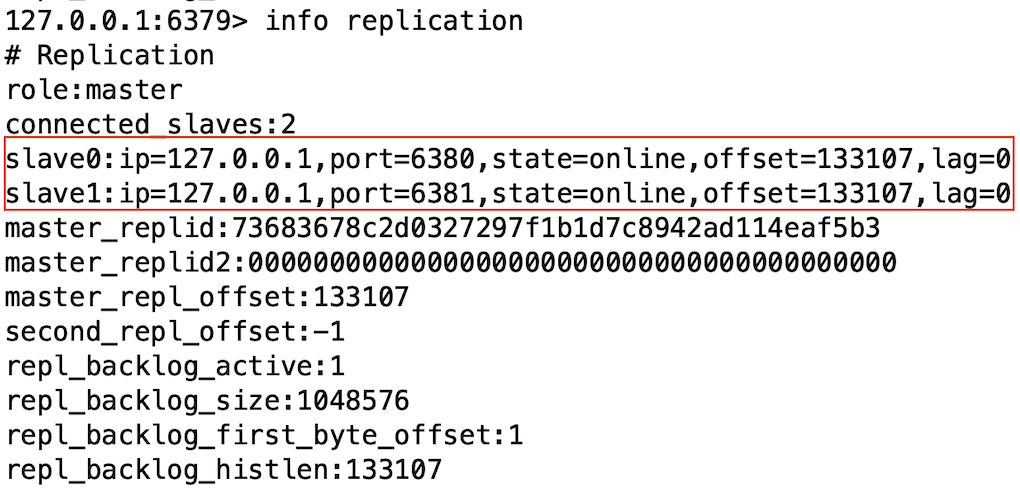The height and width of the screenshot is (488, 1020).
Task: Click the connected_slaves:2 line
Action: (x=151, y=125)
